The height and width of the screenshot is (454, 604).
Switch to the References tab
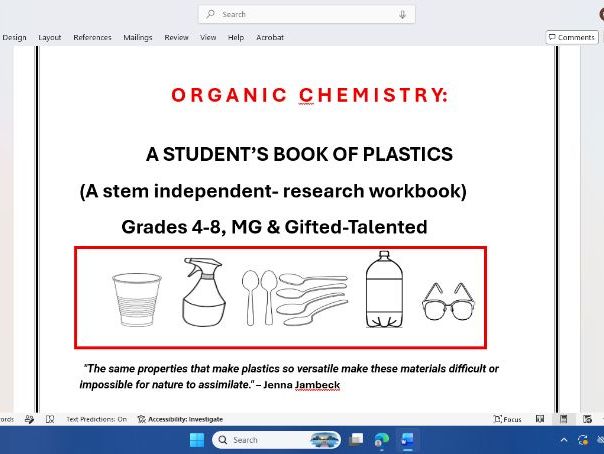pyautogui.click(x=92, y=37)
